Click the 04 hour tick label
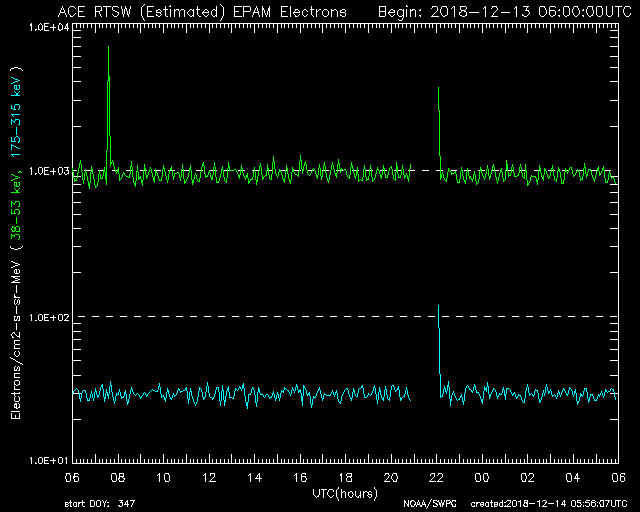 [573, 477]
